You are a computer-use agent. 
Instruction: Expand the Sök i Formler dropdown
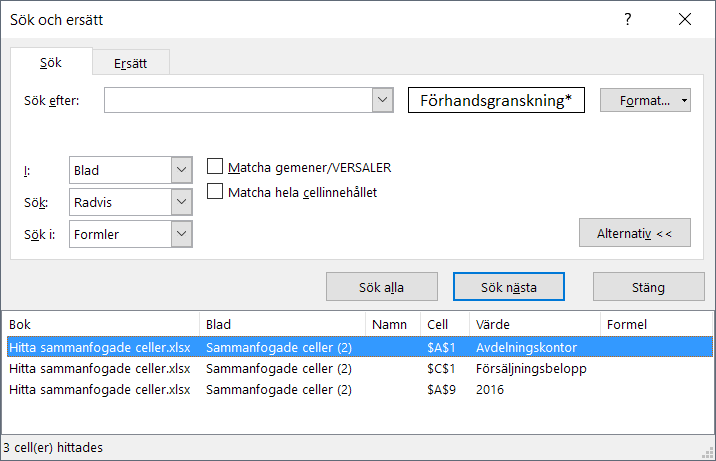point(181,234)
